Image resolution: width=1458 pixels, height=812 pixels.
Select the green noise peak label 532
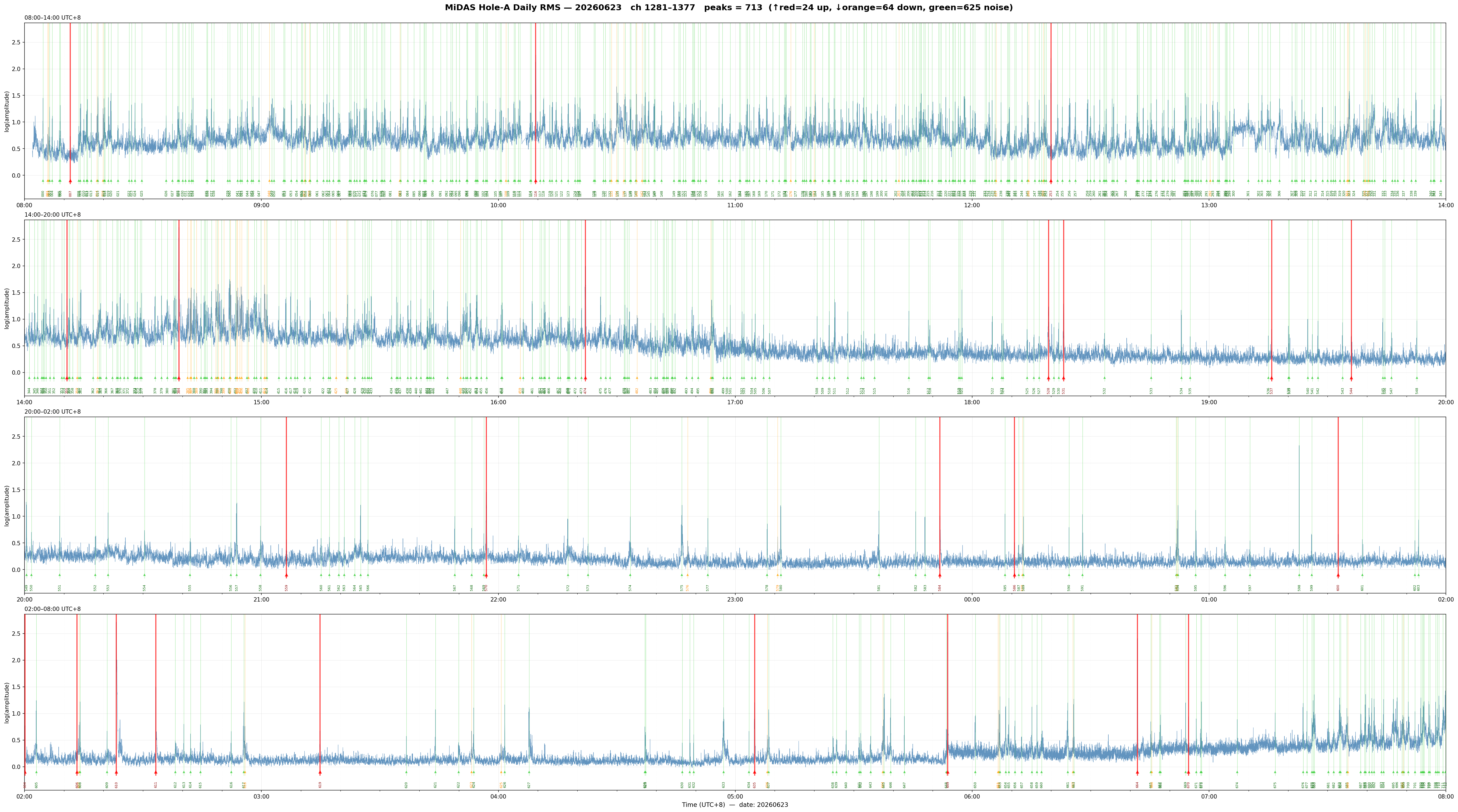click(1104, 391)
